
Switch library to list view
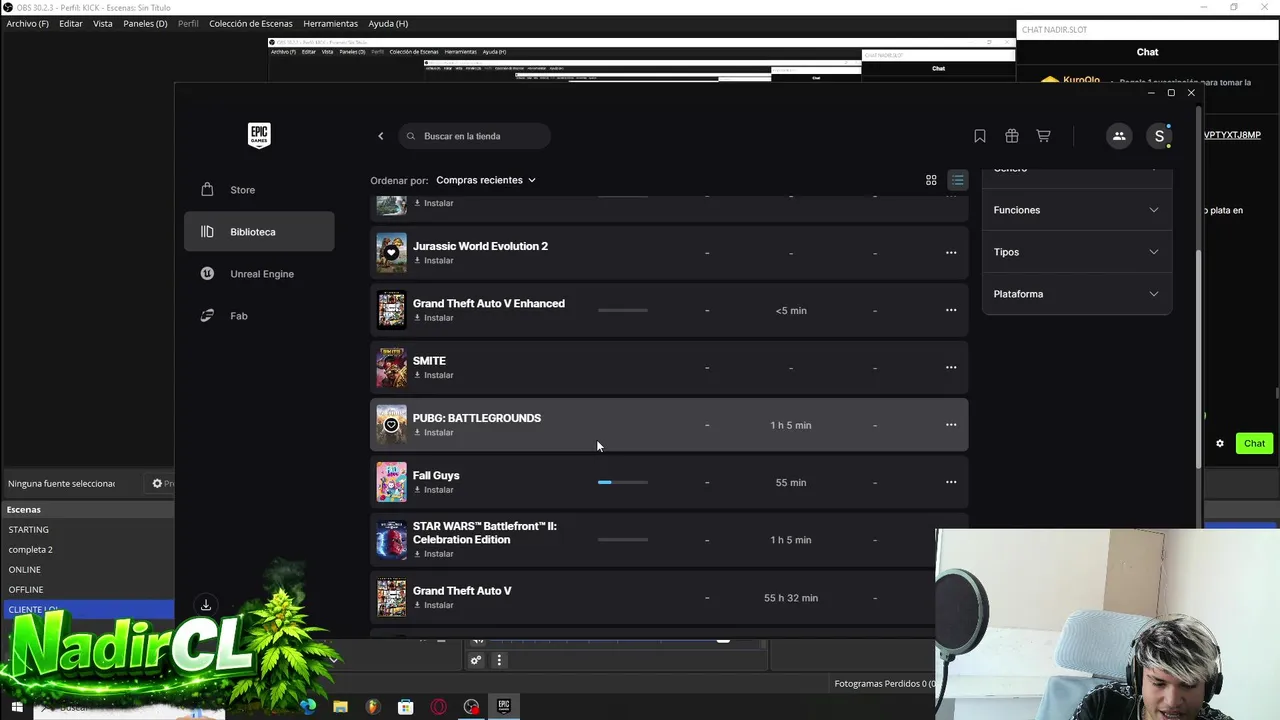pyautogui.click(x=958, y=180)
